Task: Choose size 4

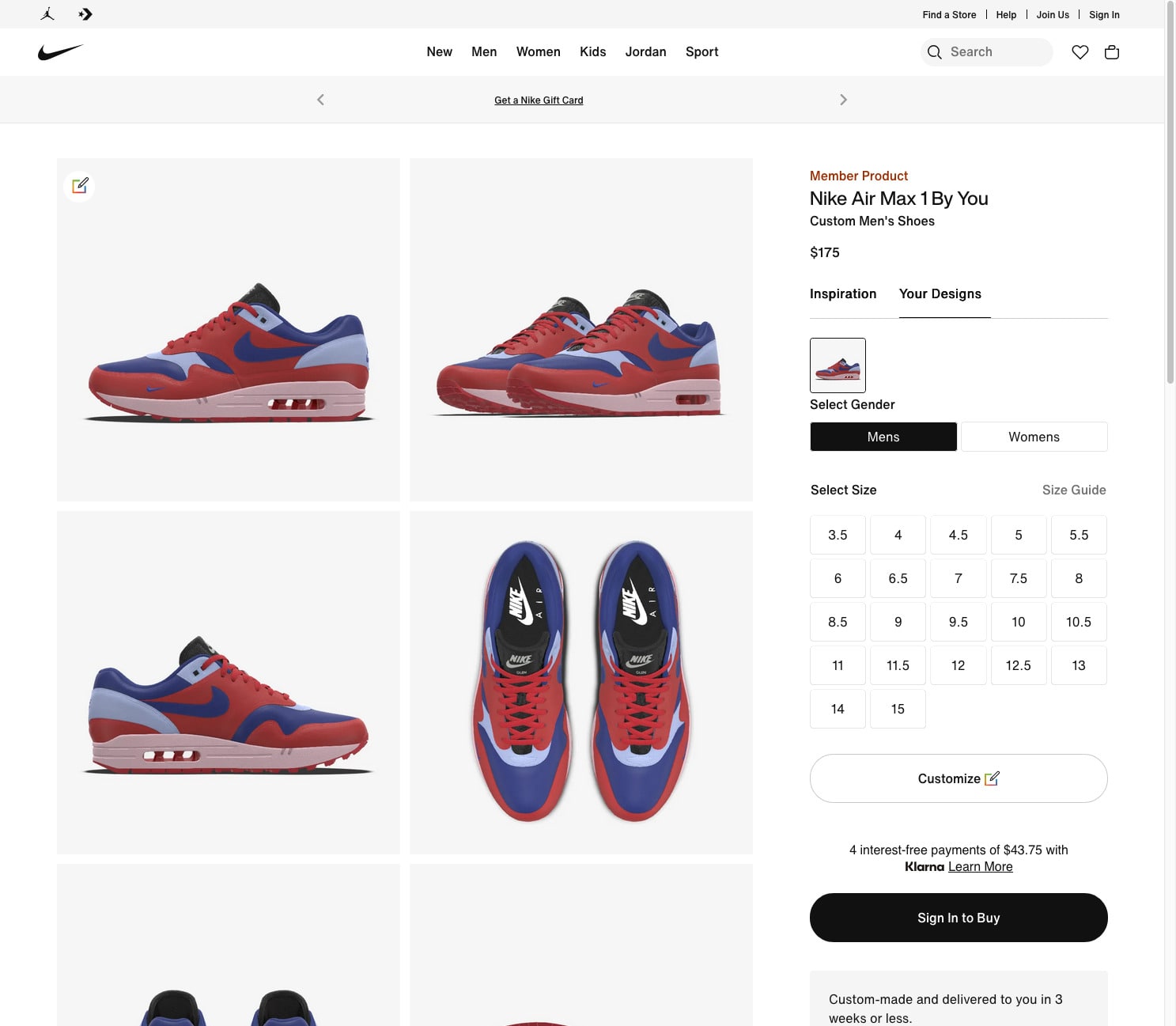Action: 898,535
